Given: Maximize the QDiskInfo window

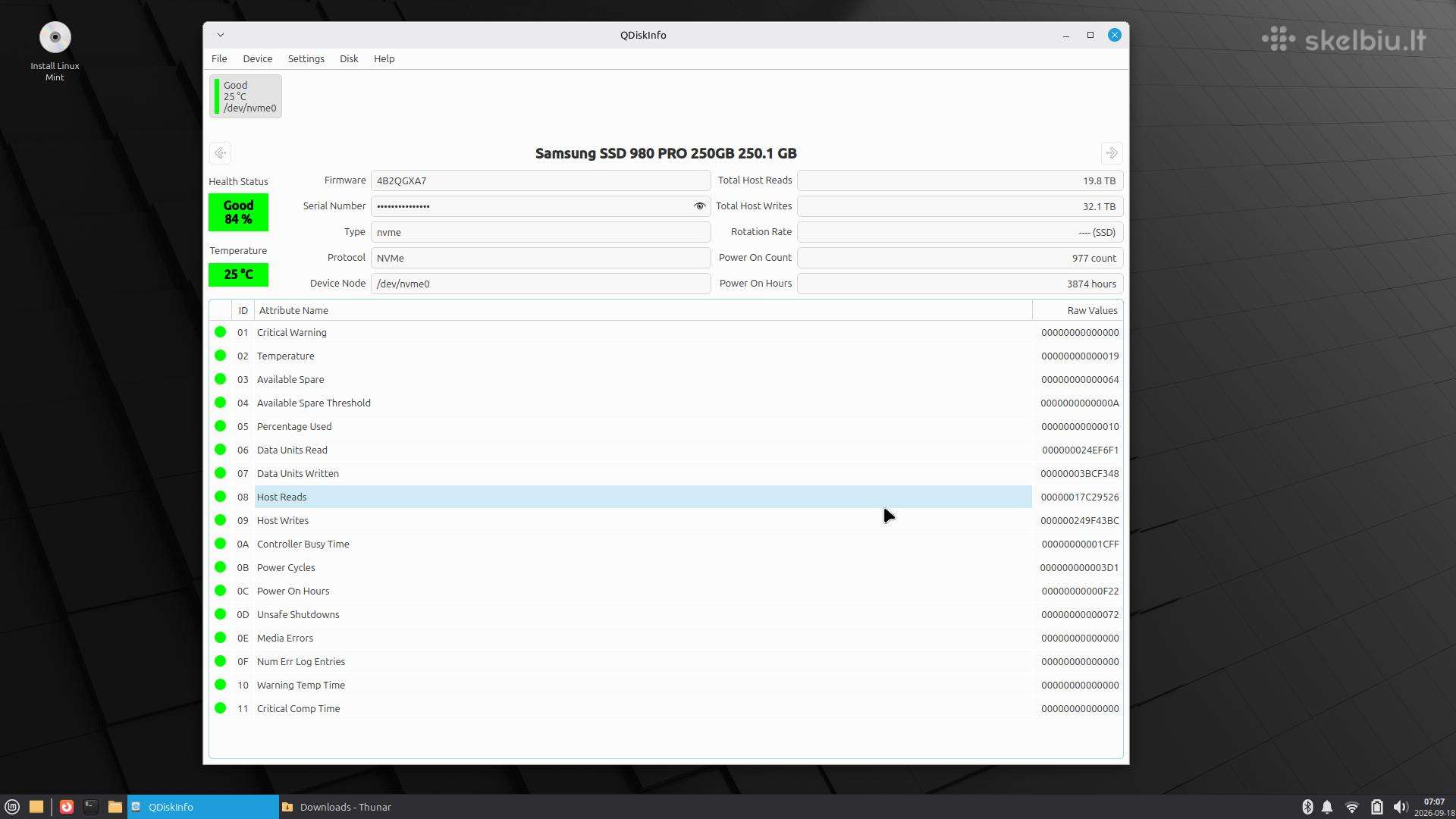Looking at the screenshot, I should 1090,35.
